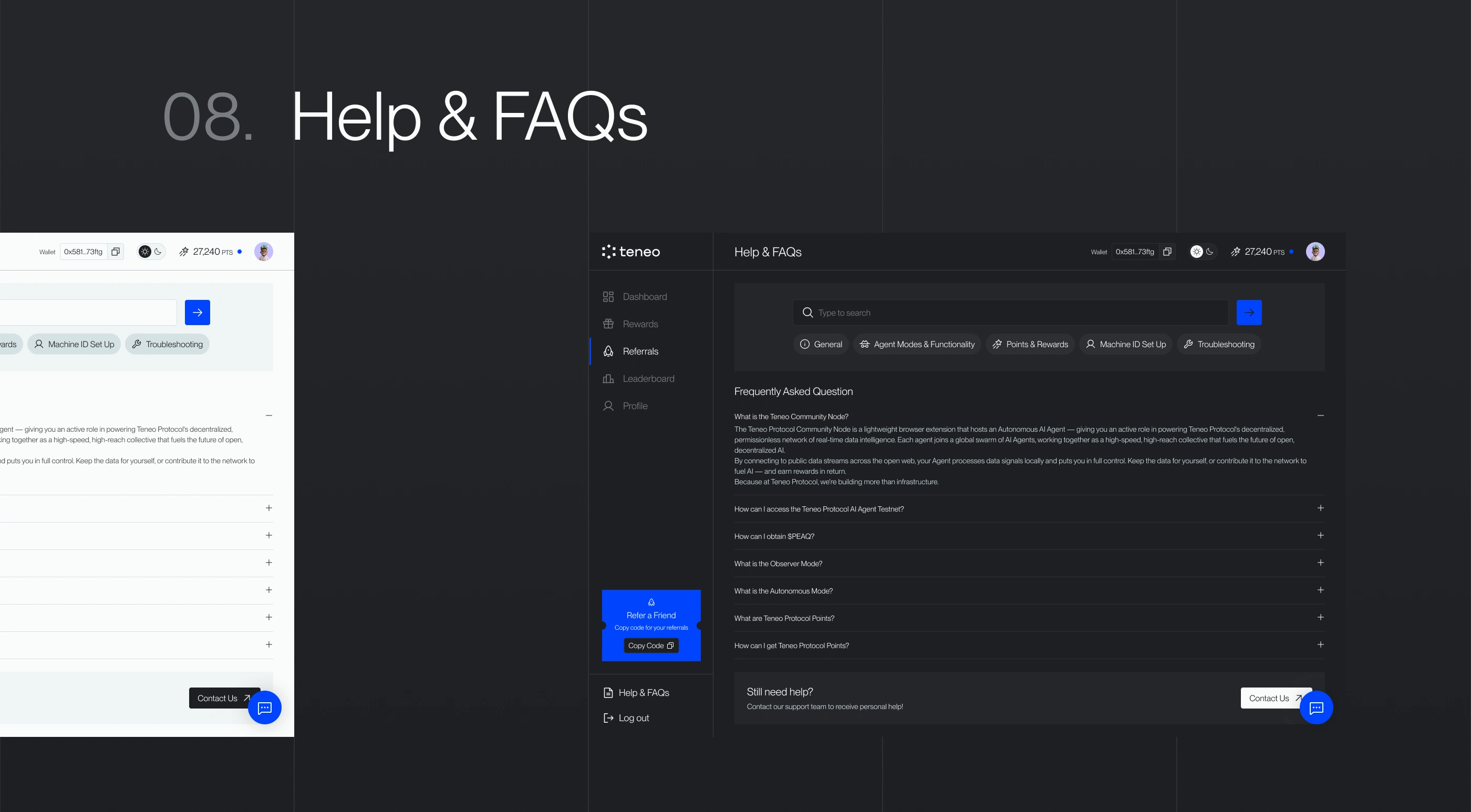Toggle the moon icon in light panel header

tap(158, 252)
